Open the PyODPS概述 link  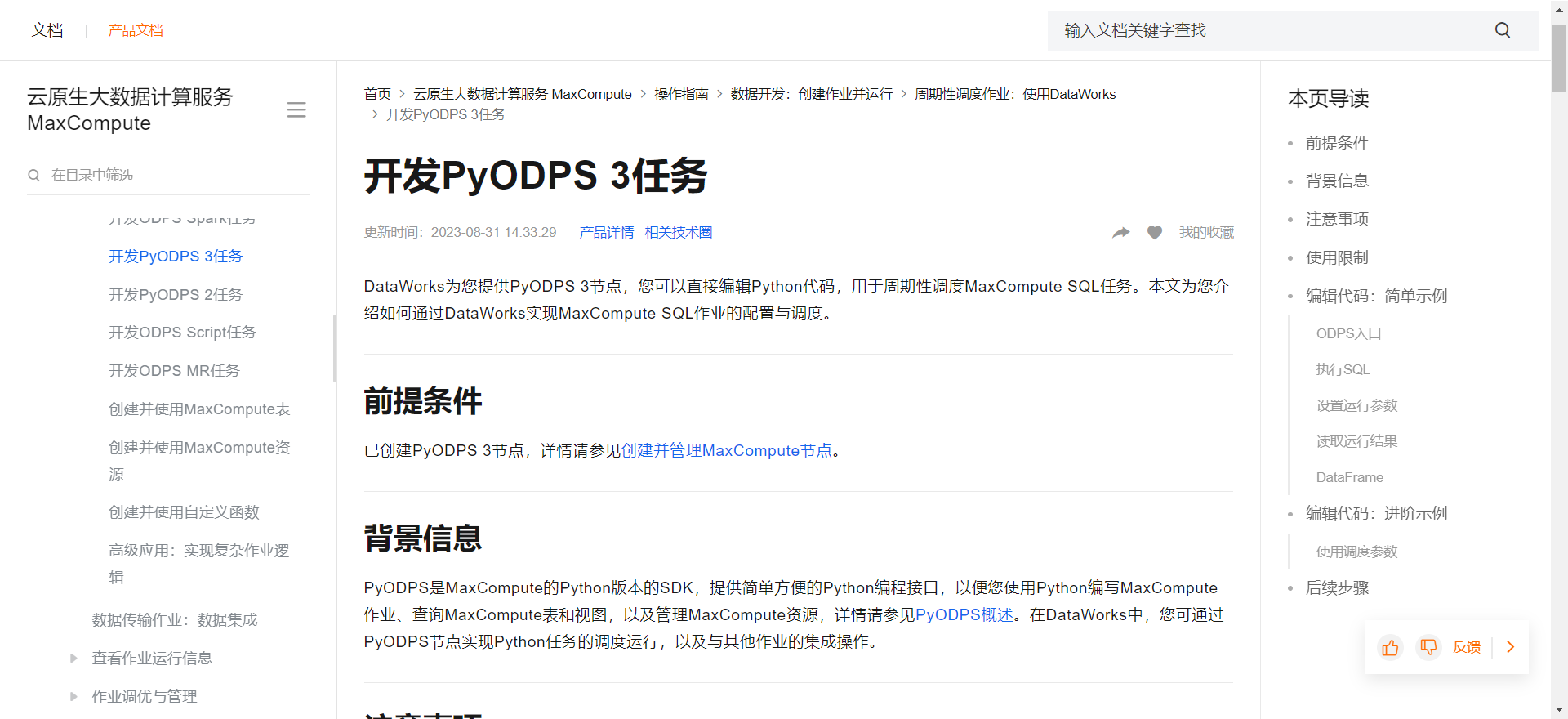pyautogui.click(x=964, y=615)
